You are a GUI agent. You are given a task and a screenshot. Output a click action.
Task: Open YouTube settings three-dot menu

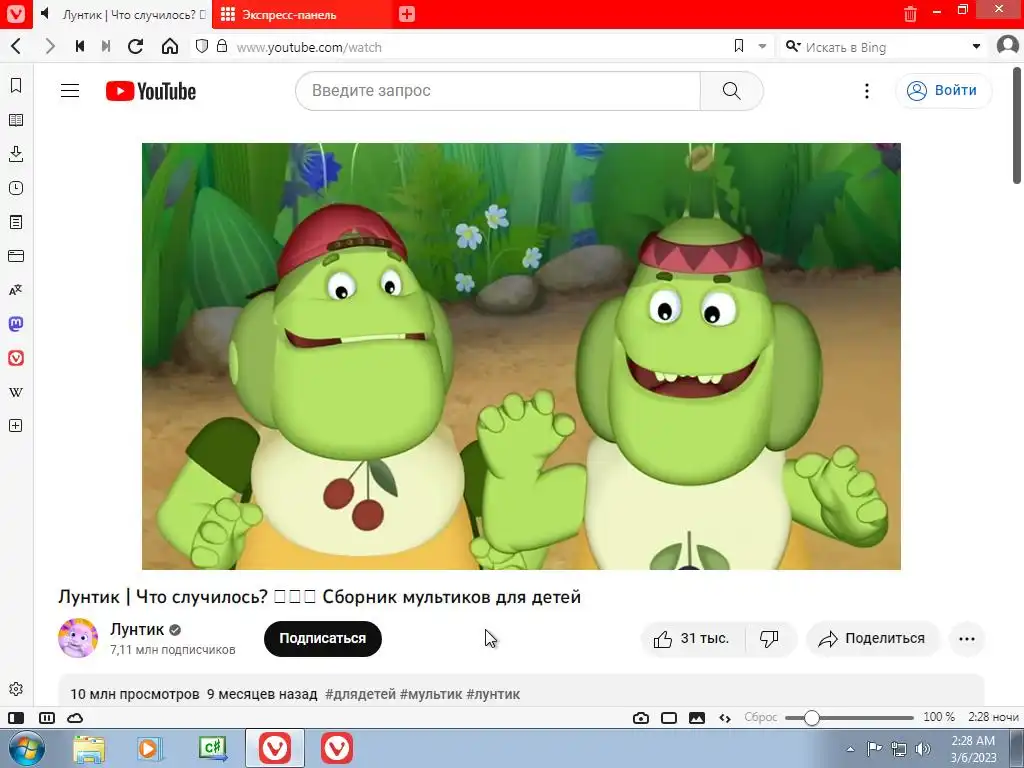tap(867, 91)
